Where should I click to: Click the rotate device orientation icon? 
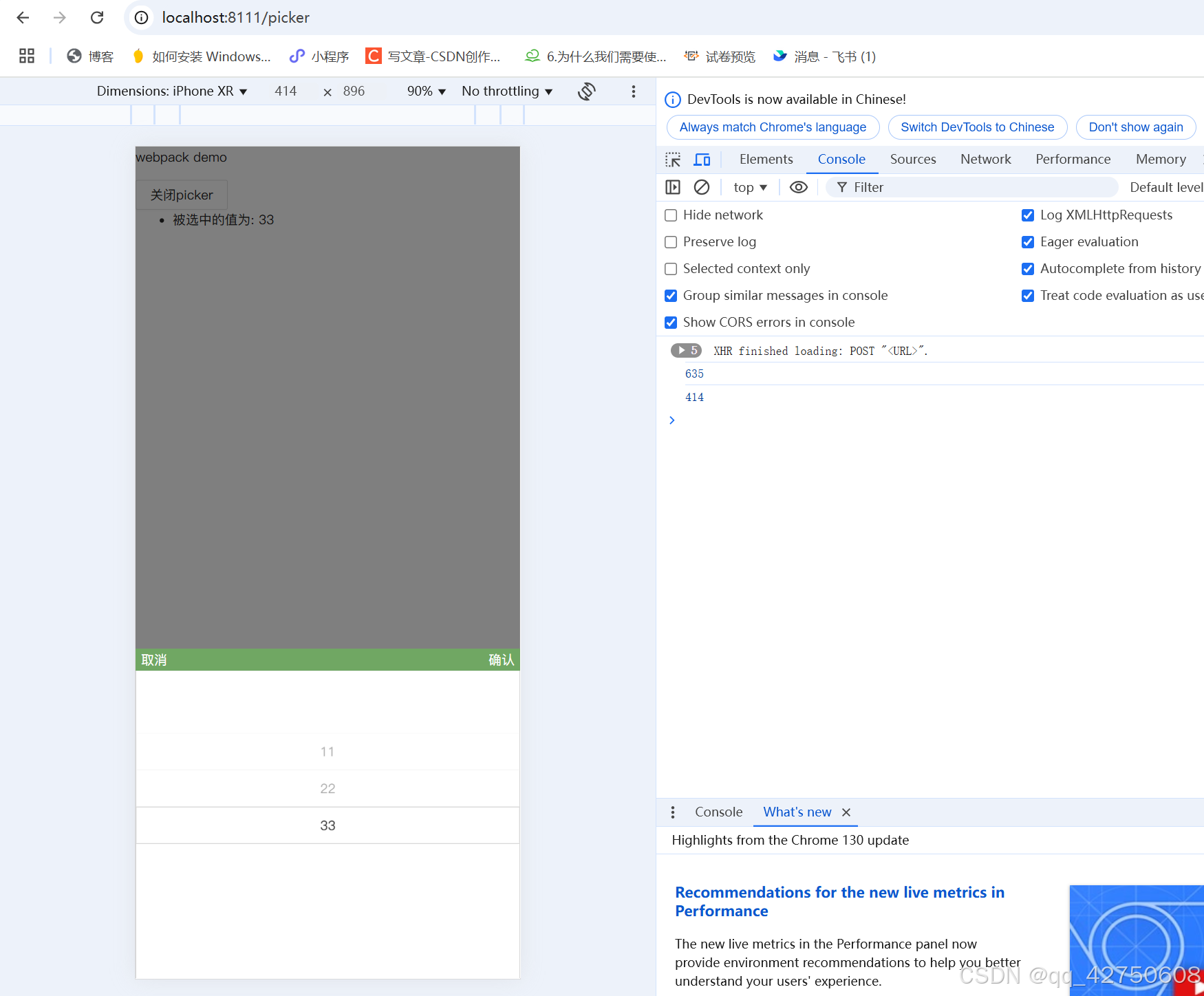(586, 91)
